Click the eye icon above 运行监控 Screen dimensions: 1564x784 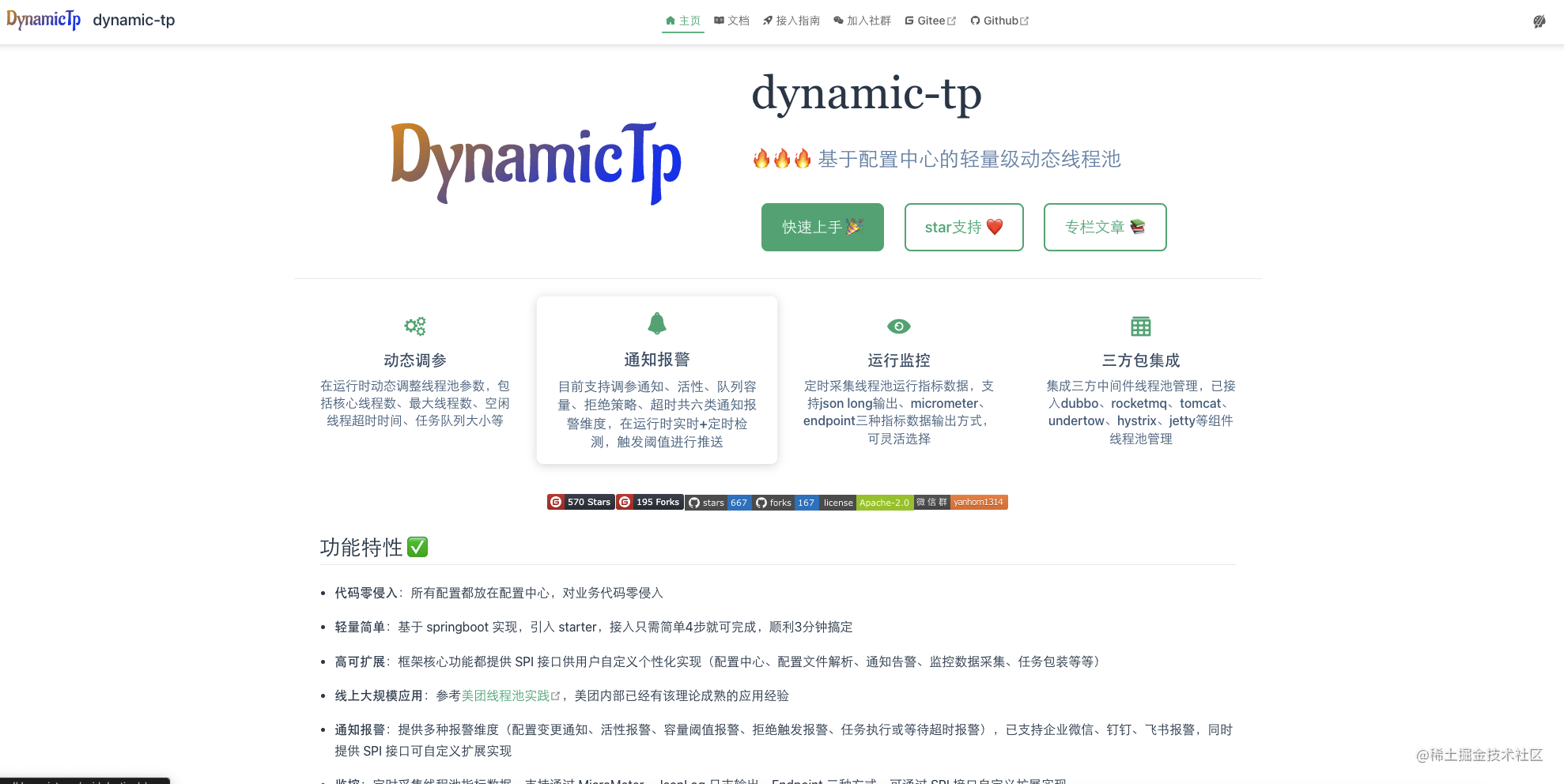pyautogui.click(x=899, y=326)
